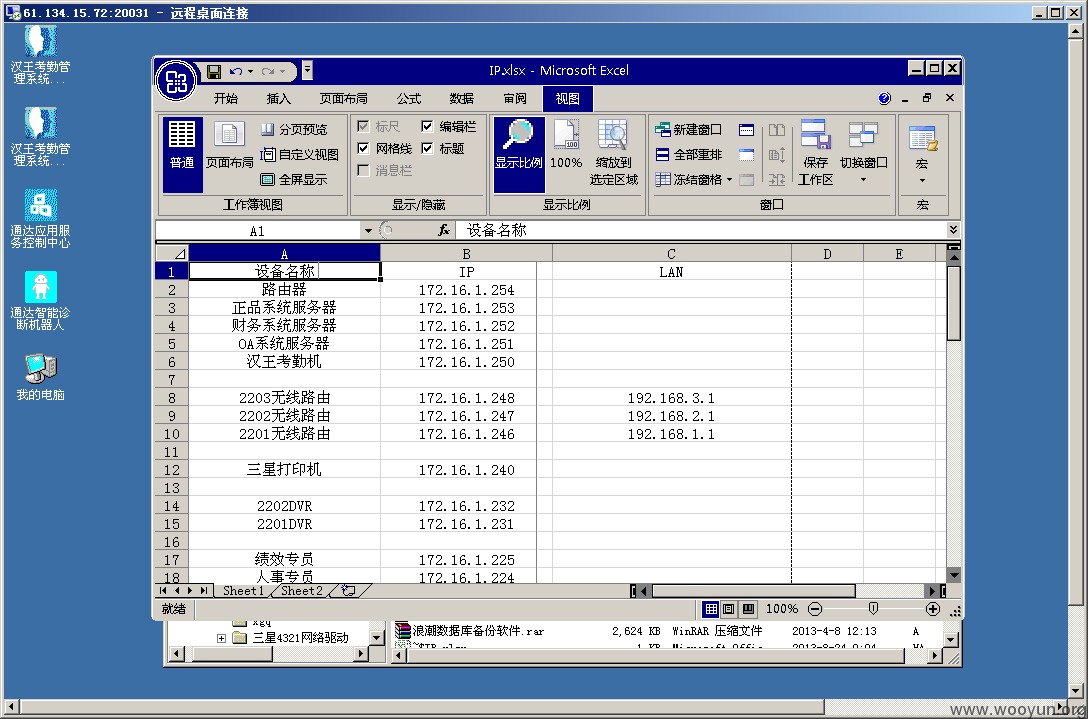Click the Name Box showing A1
Image resolution: width=1088 pixels, height=719 pixels.
point(257,231)
